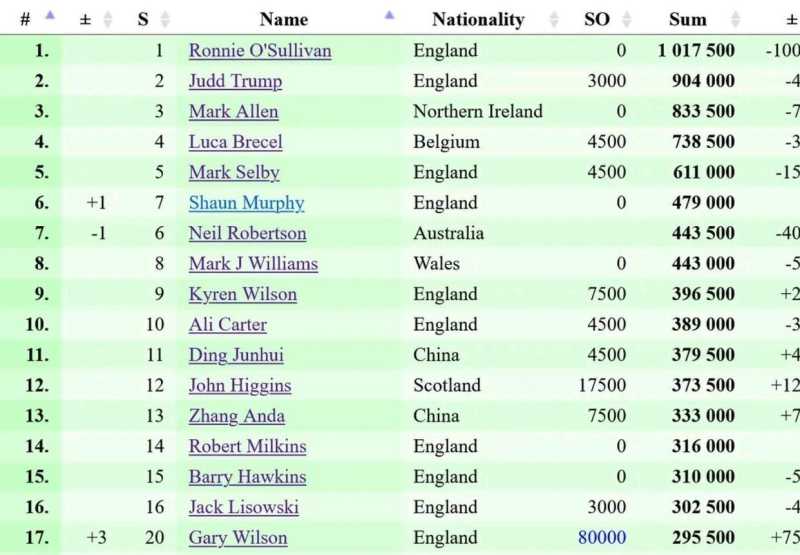The width and height of the screenshot is (800, 555).
Task: Open Luca Brecel's profile link
Action: (x=235, y=142)
